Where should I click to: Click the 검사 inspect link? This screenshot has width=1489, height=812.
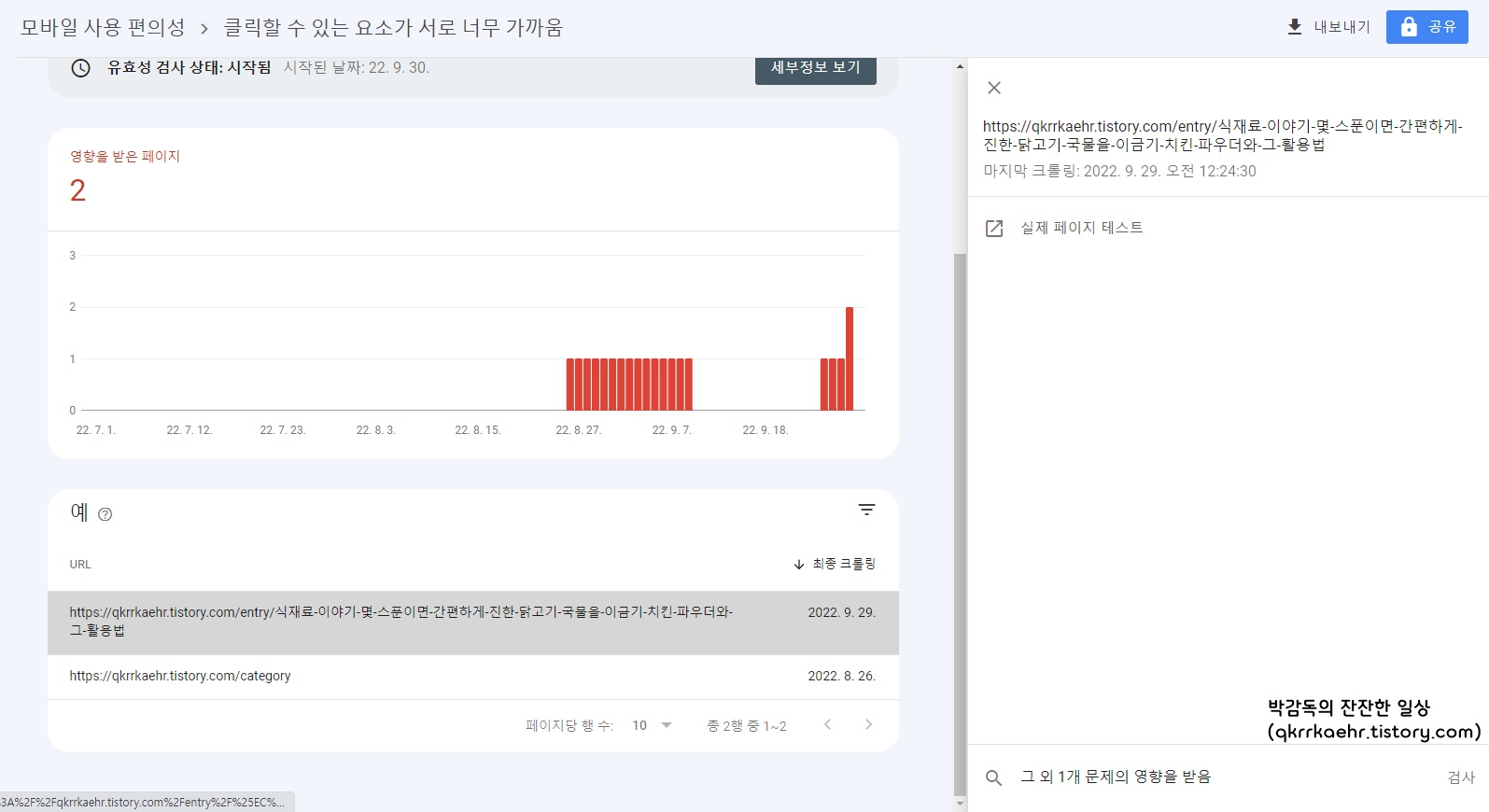click(1461, 777)
